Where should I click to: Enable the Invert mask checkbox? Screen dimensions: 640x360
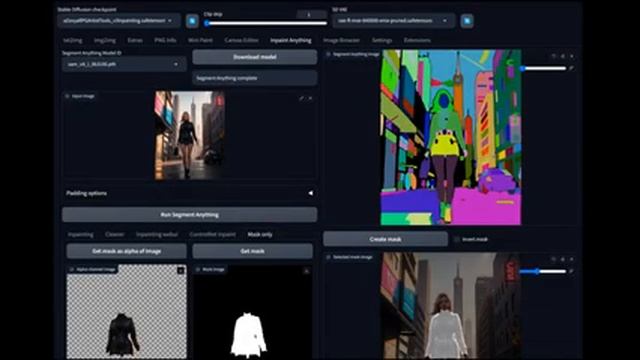pyautogui.click(x=457, y=239)
